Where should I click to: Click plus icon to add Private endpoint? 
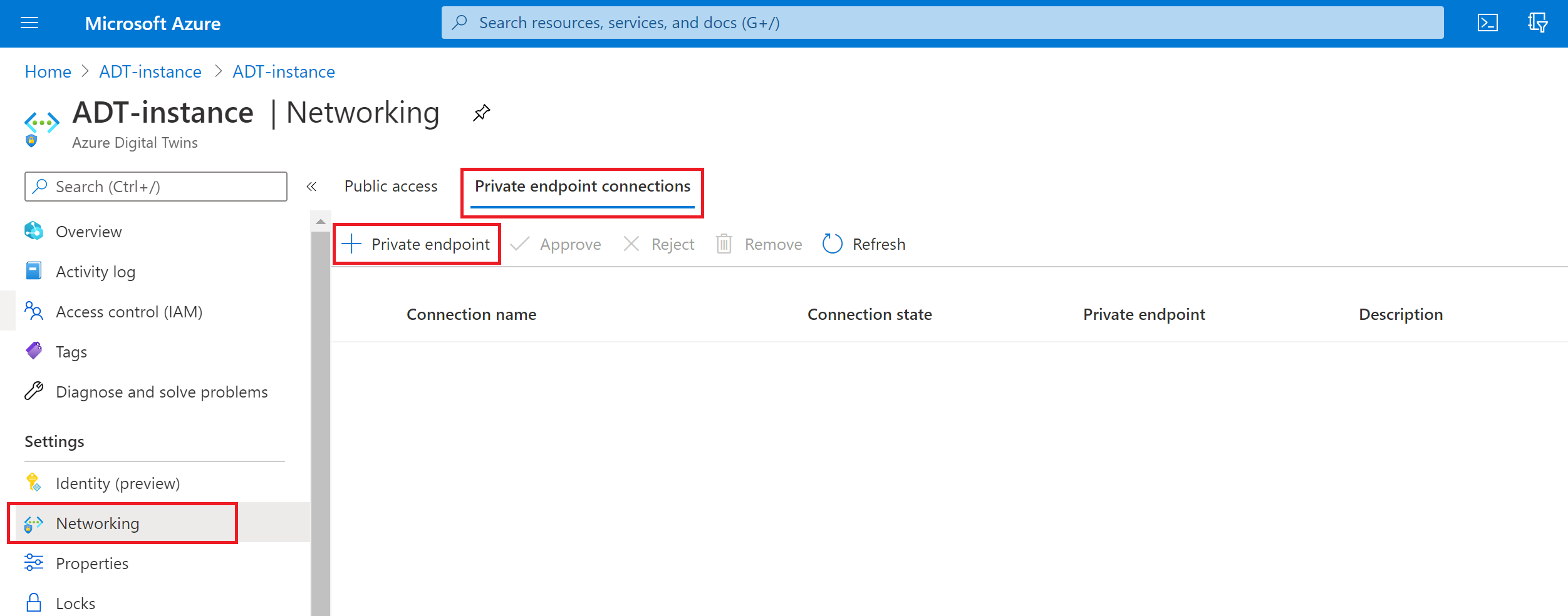tap(352, 244)
